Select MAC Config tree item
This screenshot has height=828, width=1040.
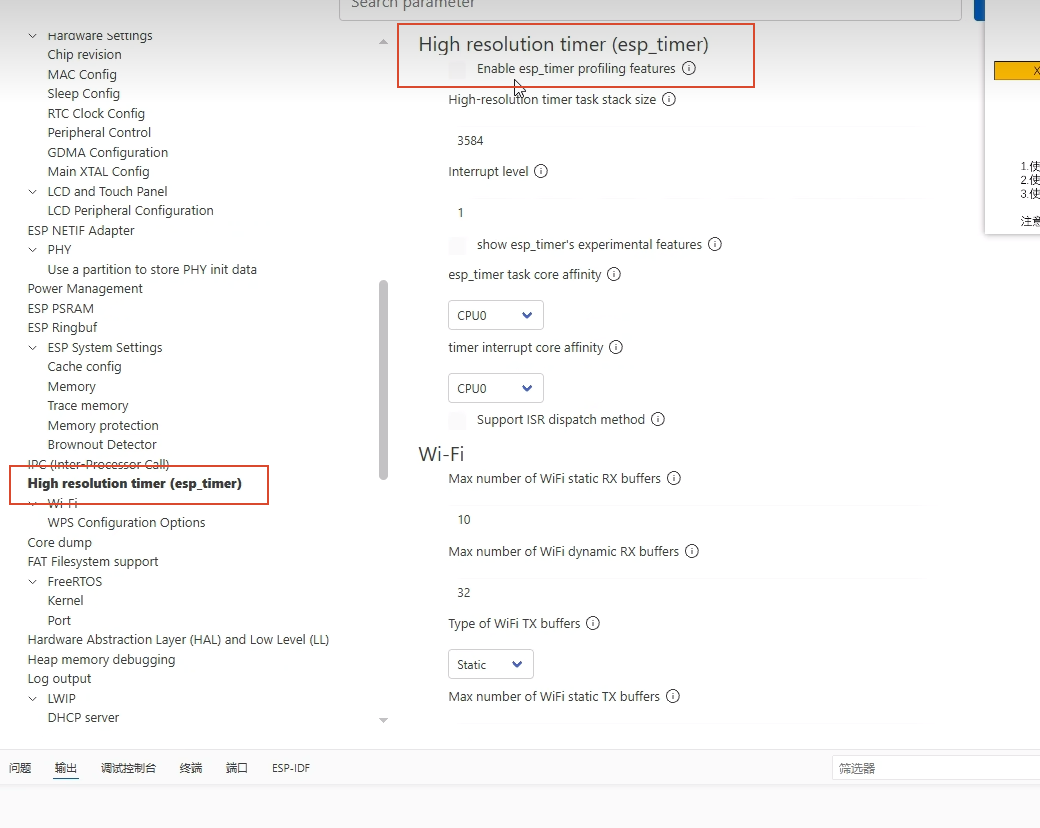click(x=82, y=75)
